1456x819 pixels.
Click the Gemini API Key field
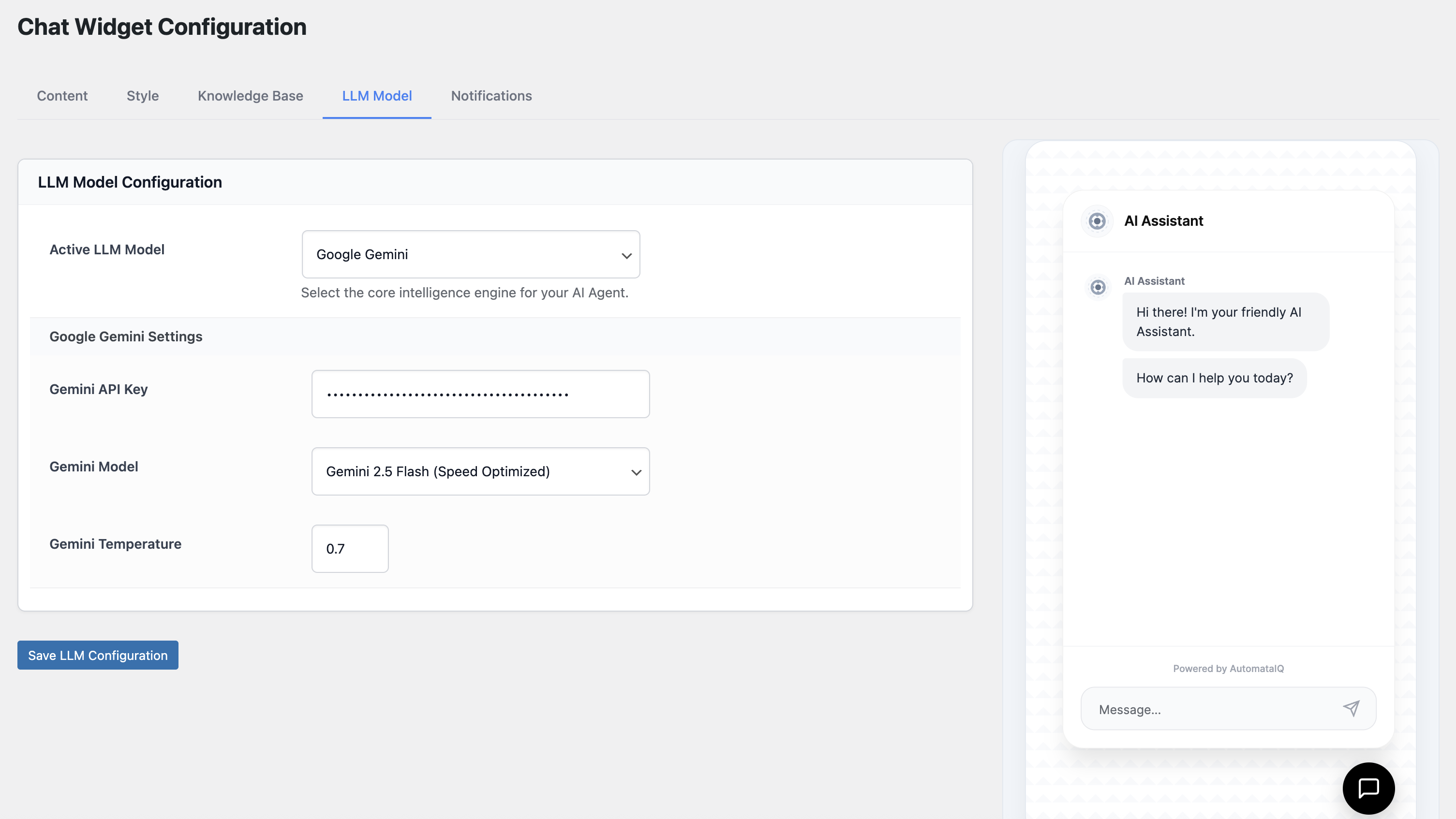click(x=480, y=394)
